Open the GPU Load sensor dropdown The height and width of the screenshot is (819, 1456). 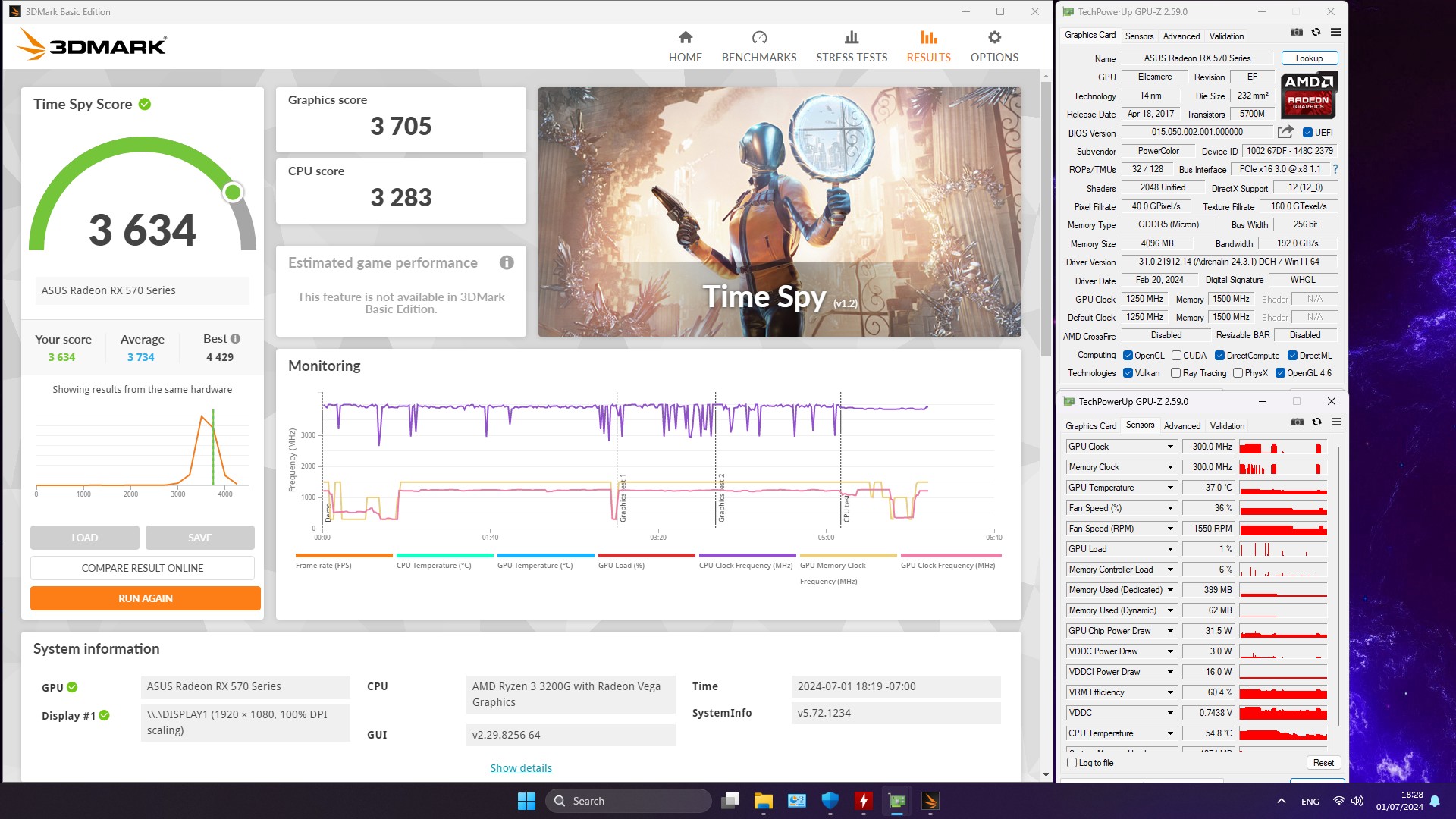[x=1170, y=549]
